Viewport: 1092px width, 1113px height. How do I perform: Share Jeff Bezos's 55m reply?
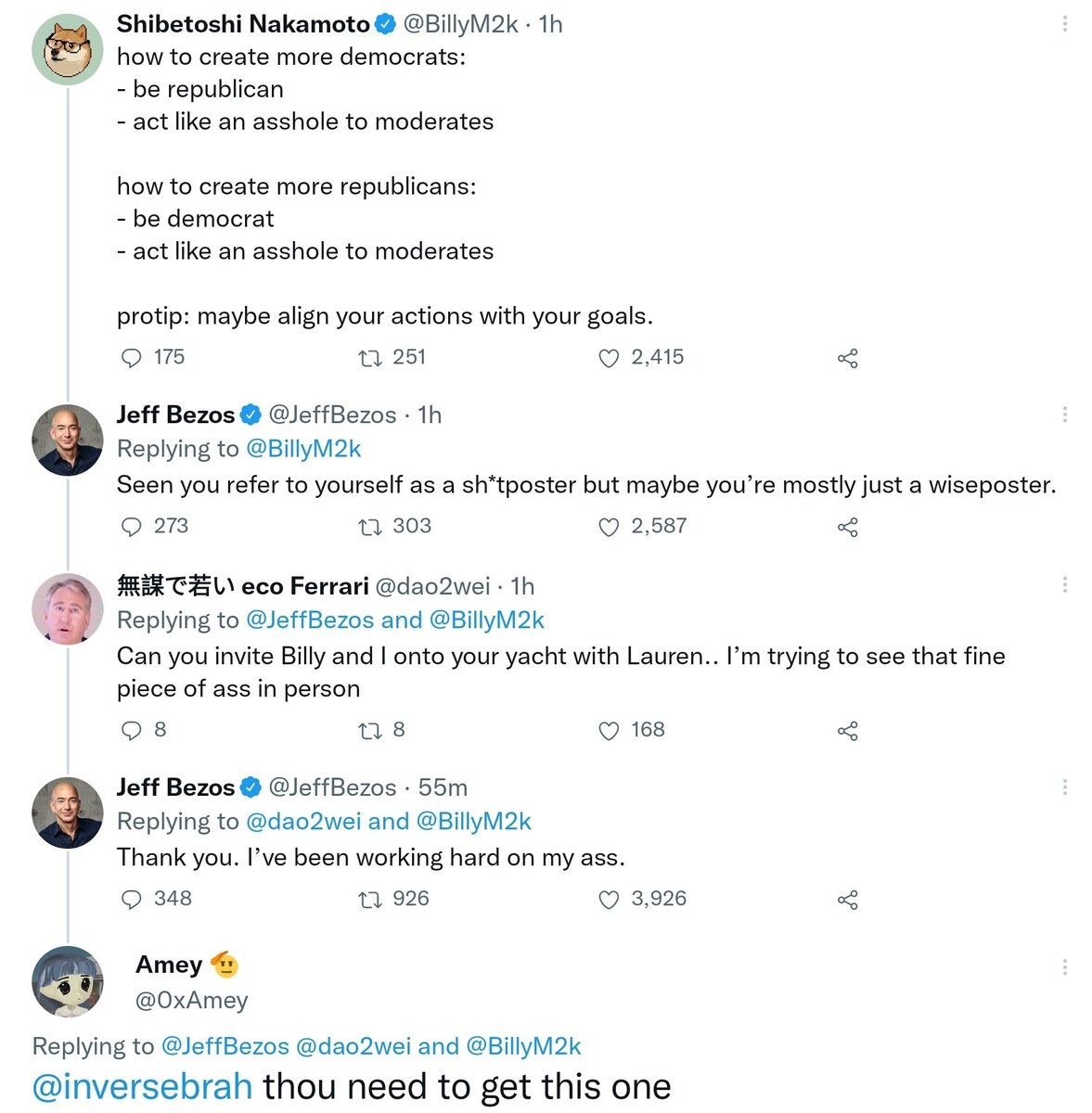[x=847, y=900]
